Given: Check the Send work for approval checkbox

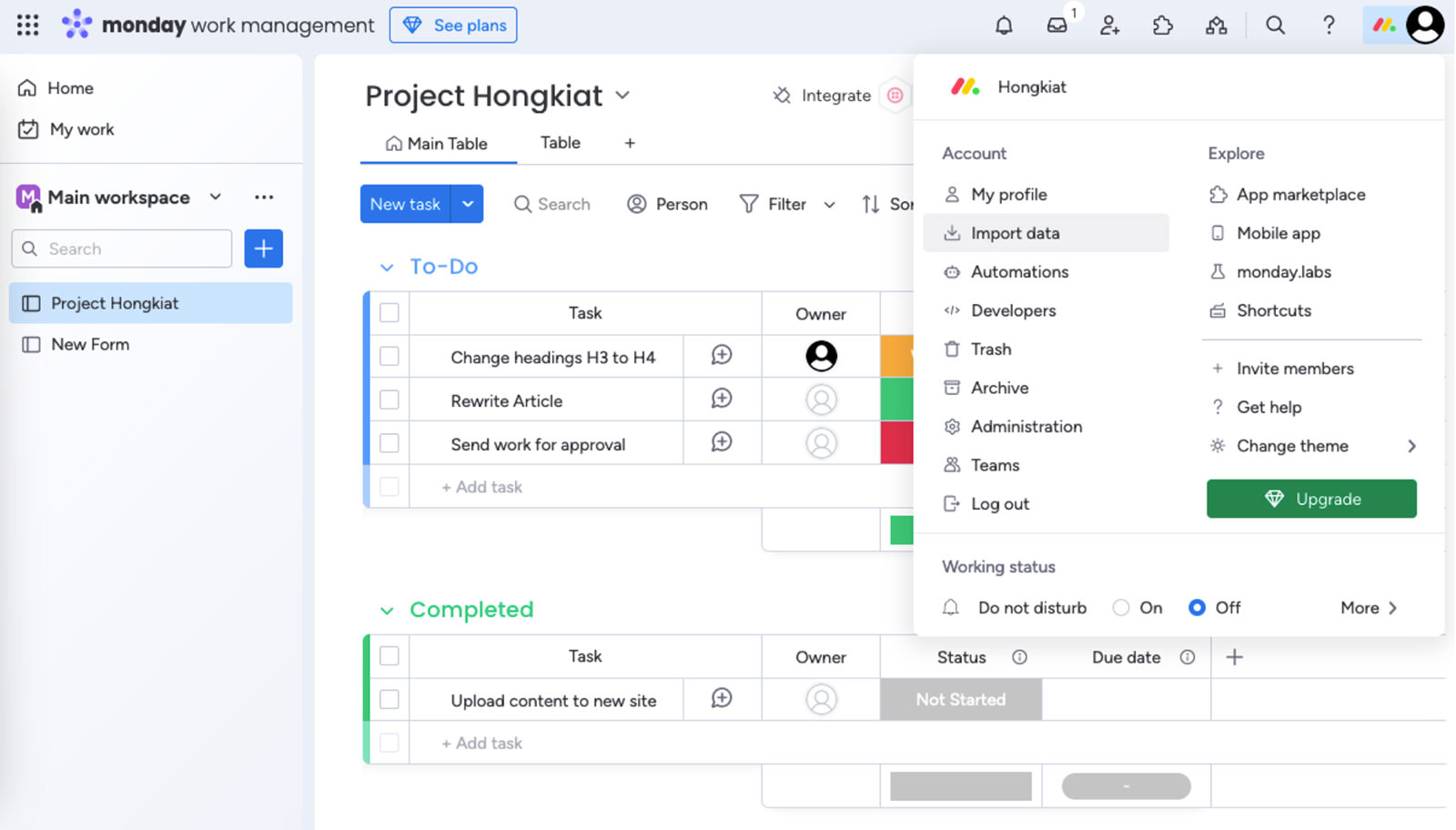Looking at the screenshot, I should [389, 443].
